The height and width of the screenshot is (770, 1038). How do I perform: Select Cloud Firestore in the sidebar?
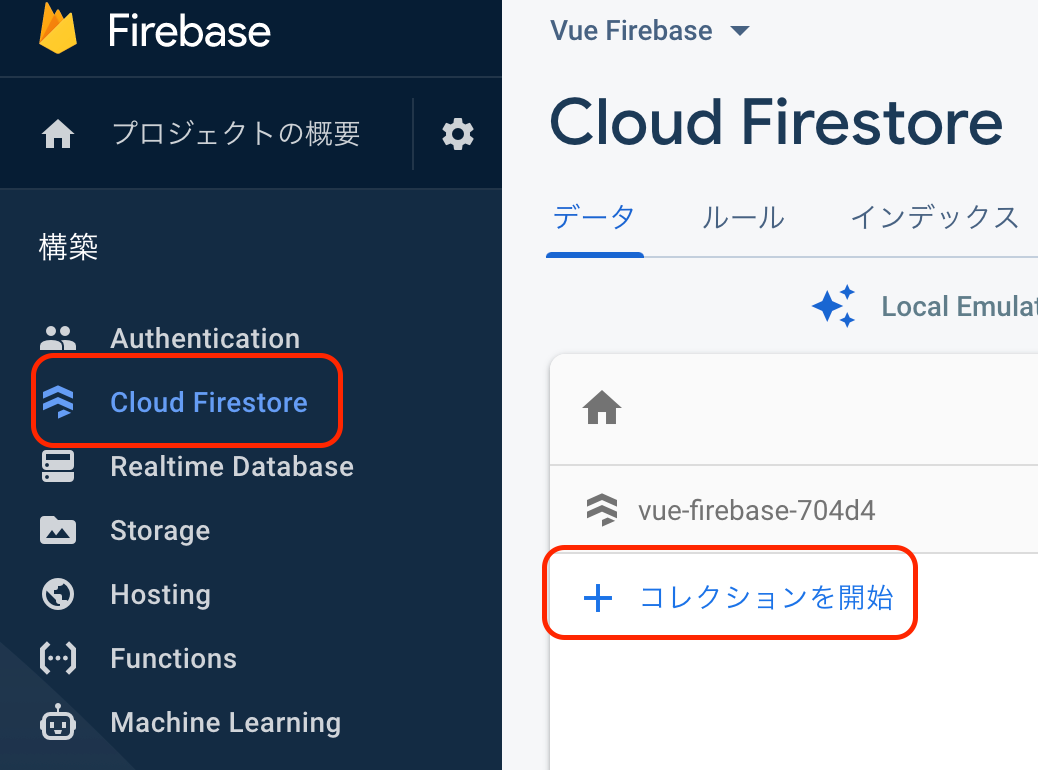(208, 401)
